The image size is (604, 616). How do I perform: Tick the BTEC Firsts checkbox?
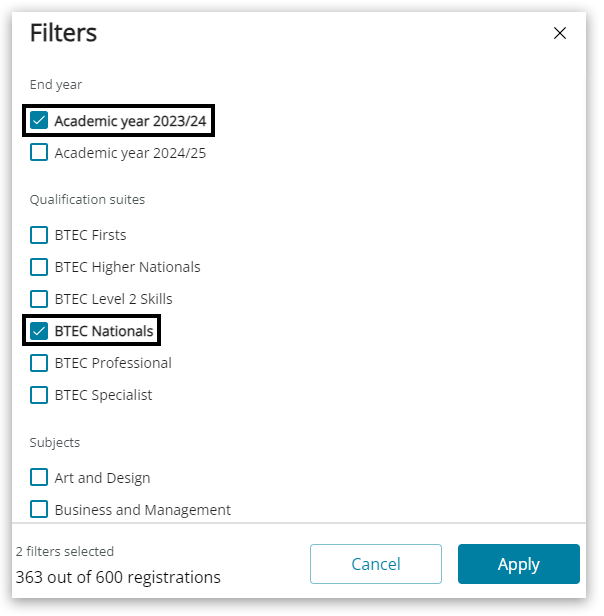point(39,235)
